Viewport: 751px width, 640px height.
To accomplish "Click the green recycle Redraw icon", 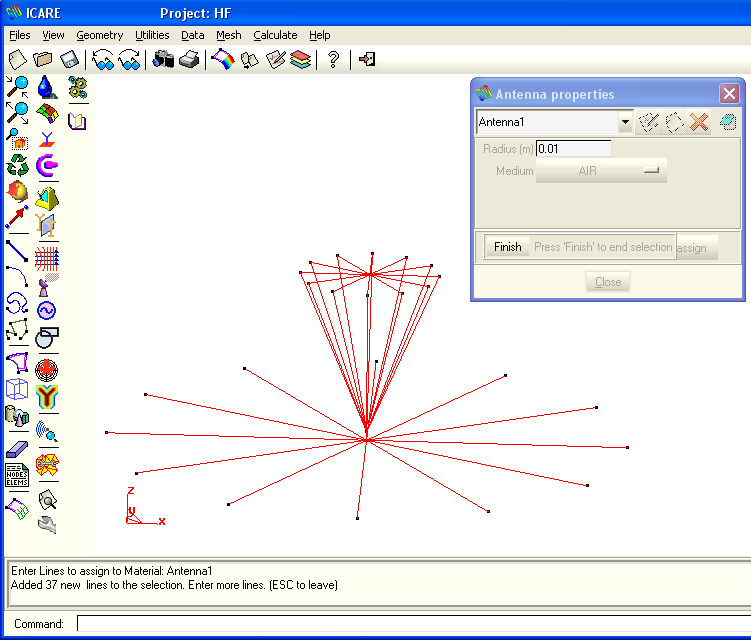I will click(17, 165).
